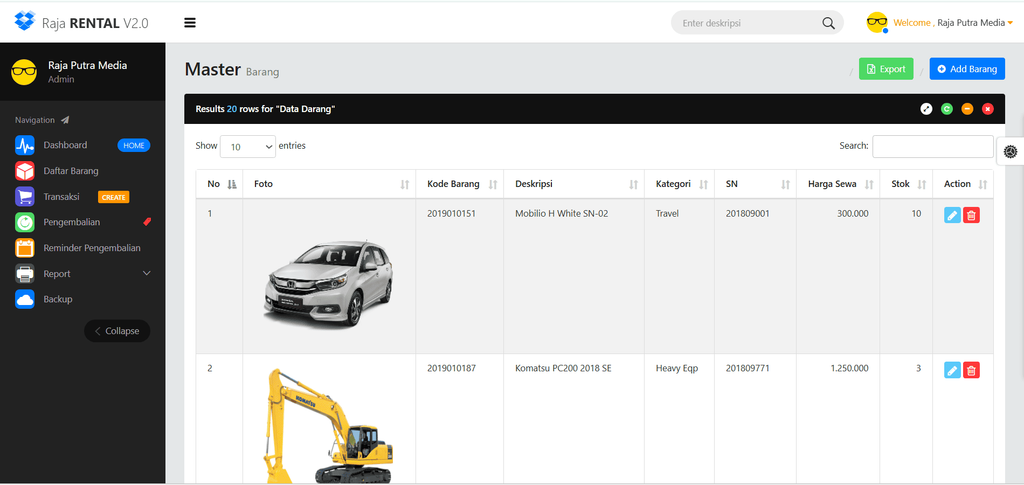
Task: Go to Dashboard menu item
Action: [x=65, y=145]
